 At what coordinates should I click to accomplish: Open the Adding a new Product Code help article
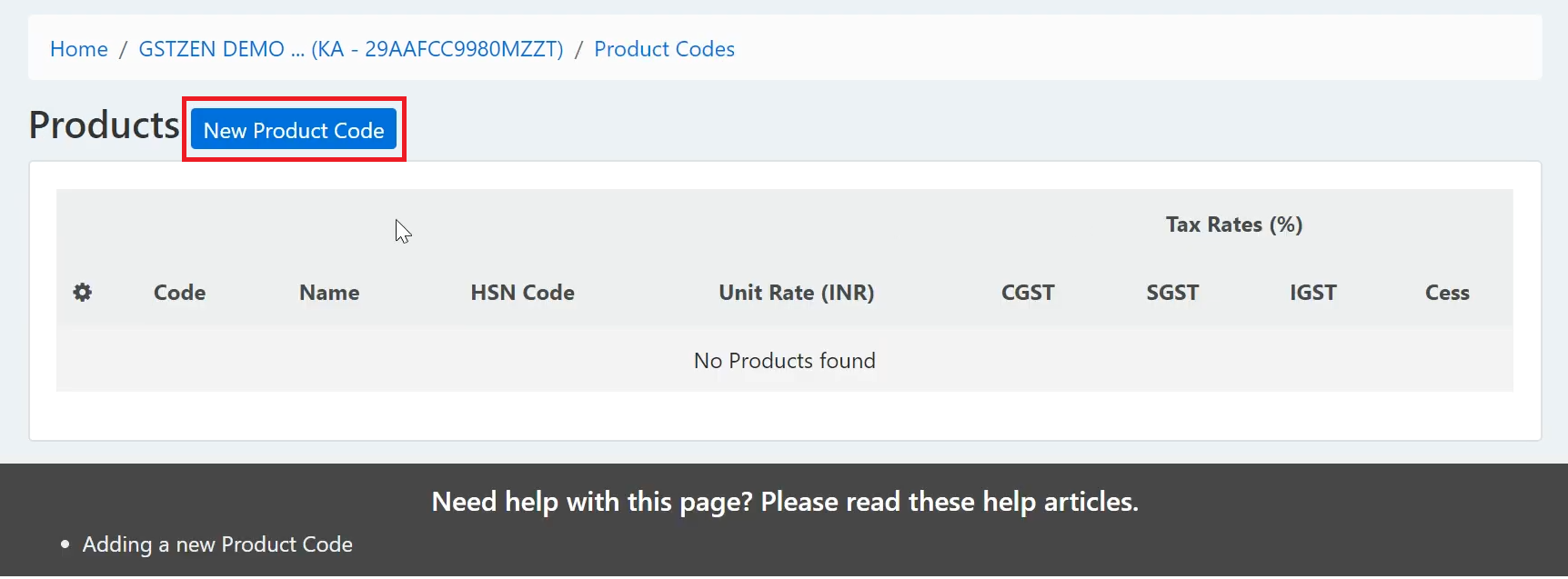click(x=217, y=544)
